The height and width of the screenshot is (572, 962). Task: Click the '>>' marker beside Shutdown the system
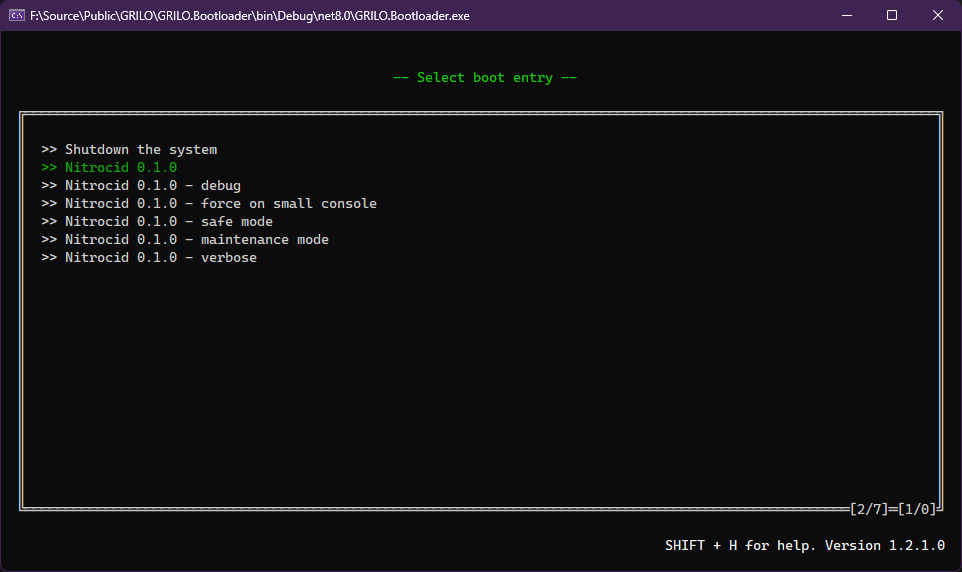[49, 150]
